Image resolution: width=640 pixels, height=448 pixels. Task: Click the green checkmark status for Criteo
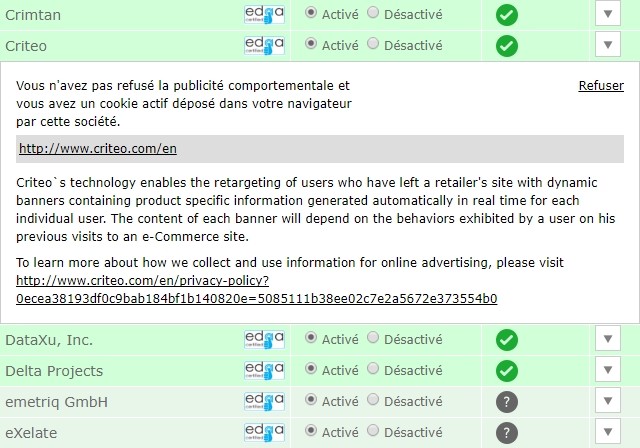point(507,45)
